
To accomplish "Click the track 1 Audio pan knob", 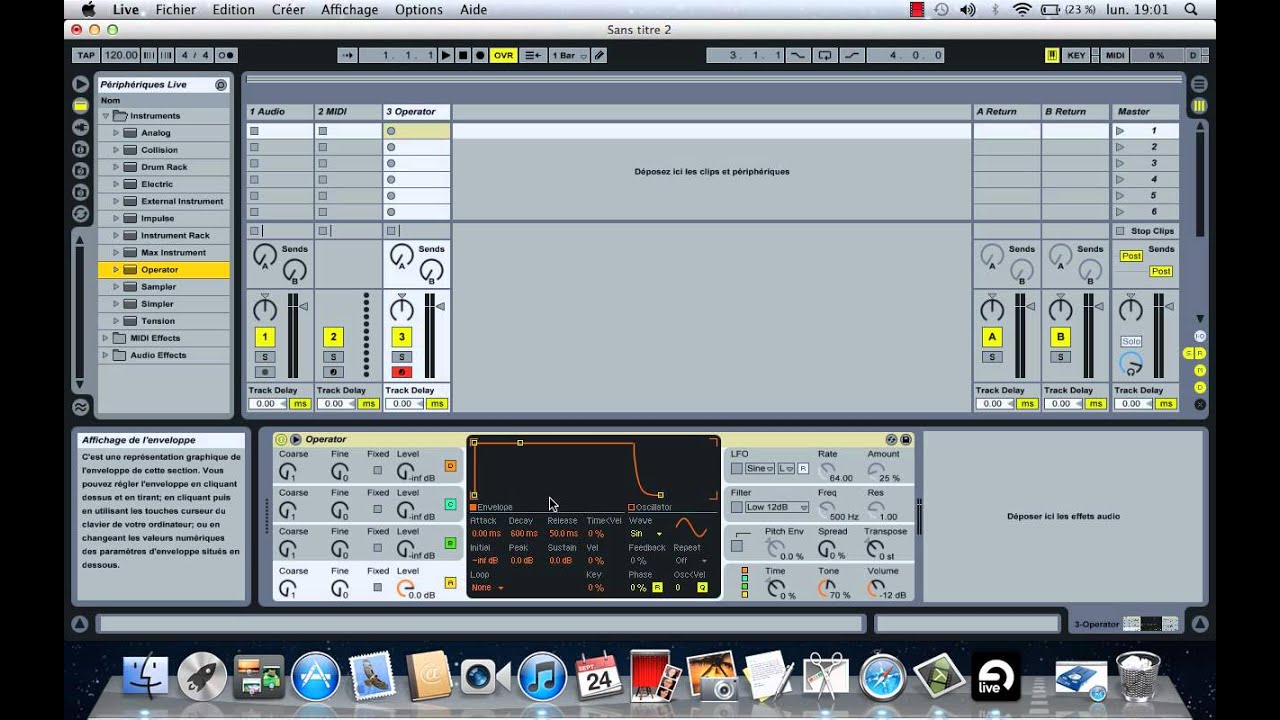I will point(265,309).
